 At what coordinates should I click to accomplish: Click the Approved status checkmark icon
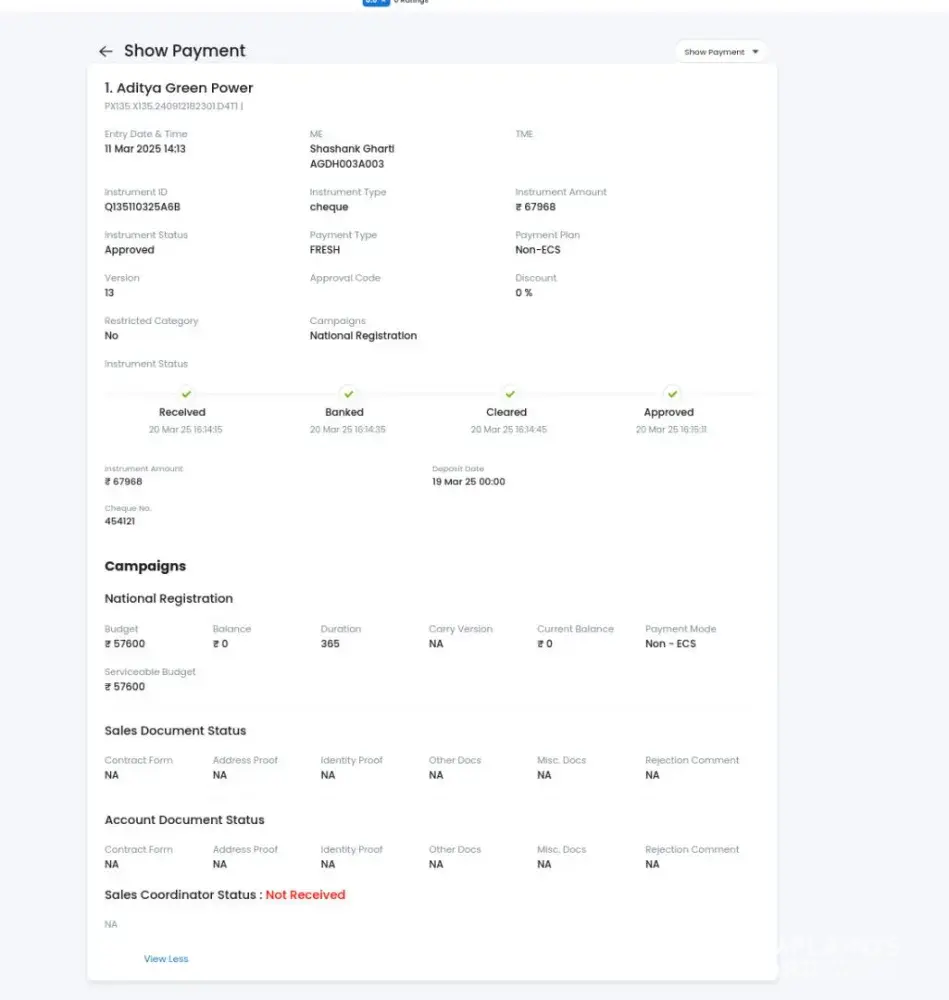pyautogui.click(x=672, y=394)
